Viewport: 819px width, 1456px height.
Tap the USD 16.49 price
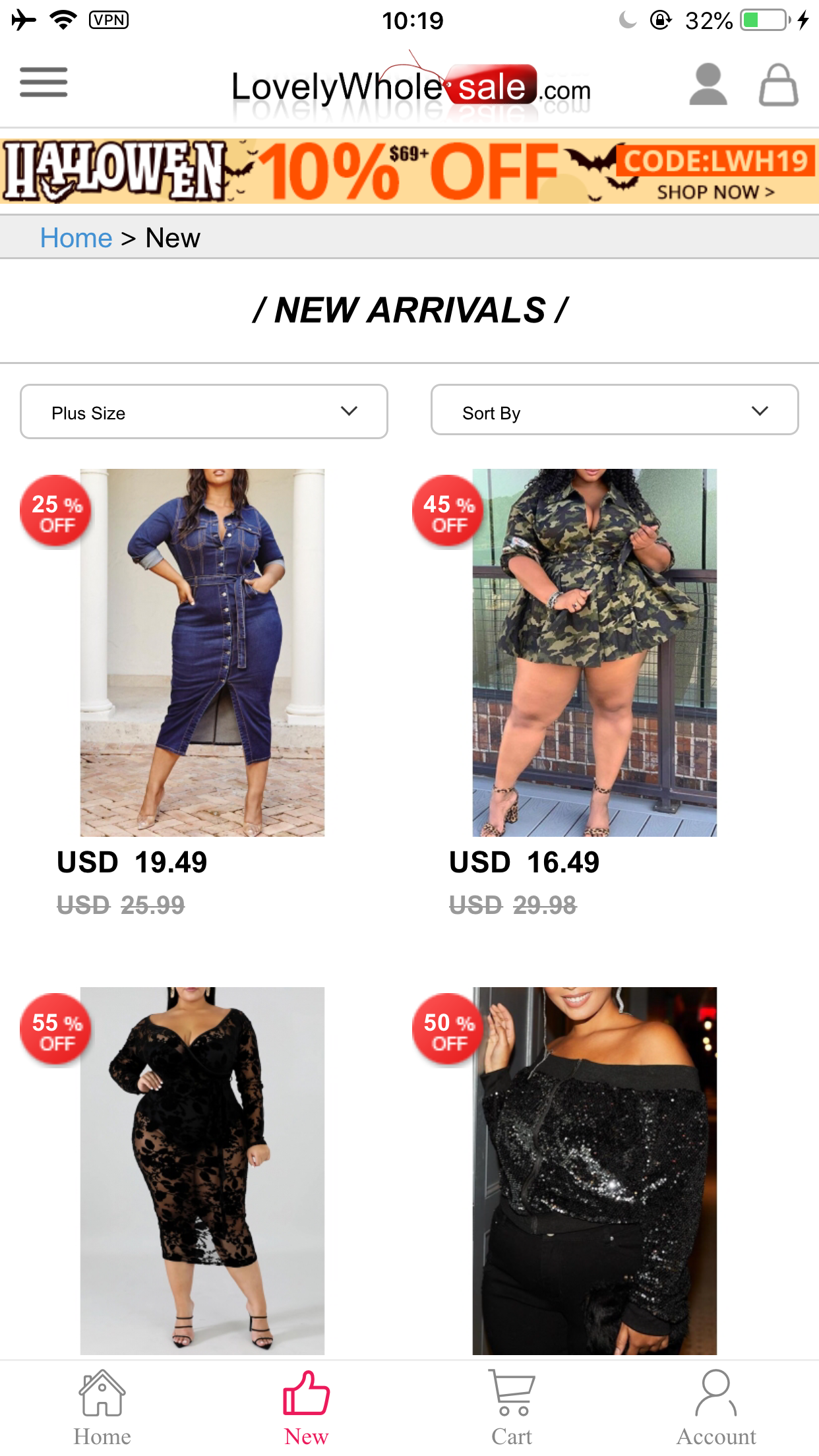point(524,863)
